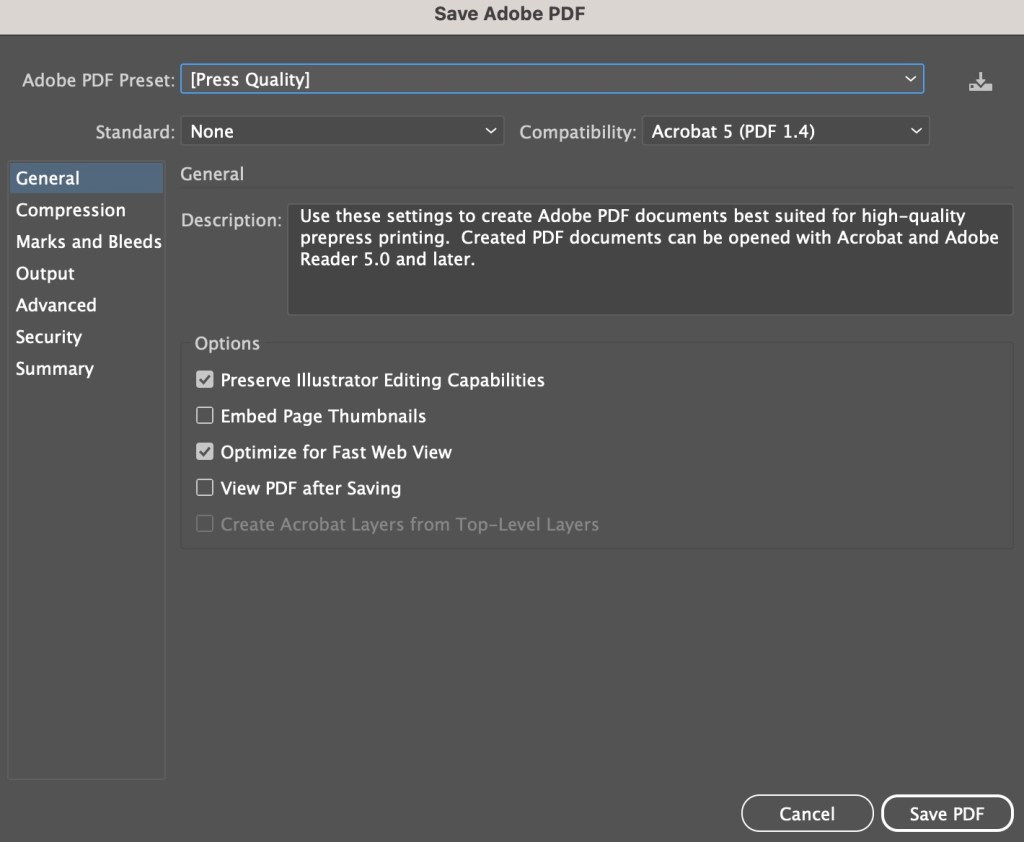Click the Save Adobe PDF title bar

[512, 14]
